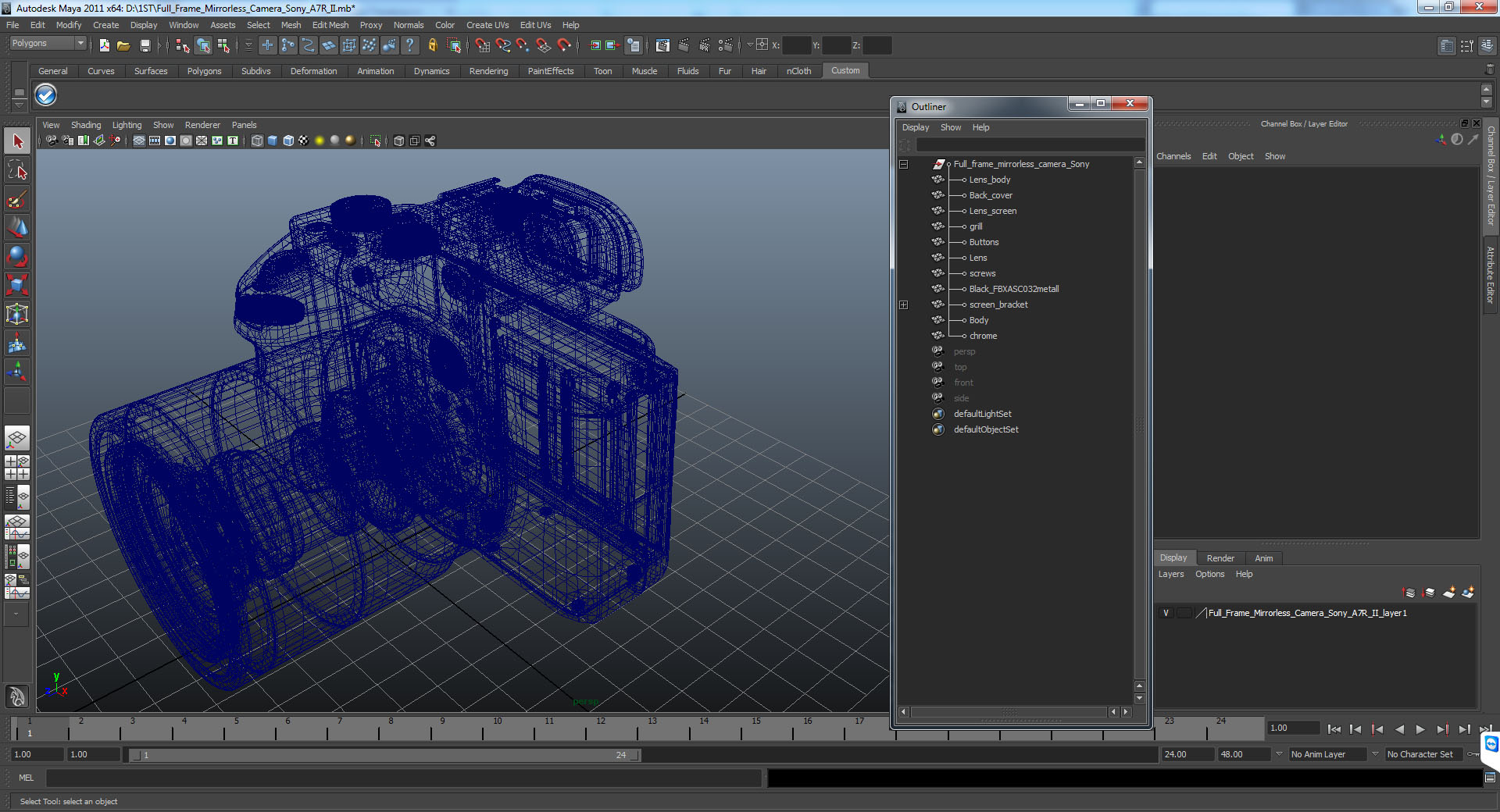Viewport: 1500px width, 812px height.
Task: Click the Outliner search text field
Action: (1030, 145)
